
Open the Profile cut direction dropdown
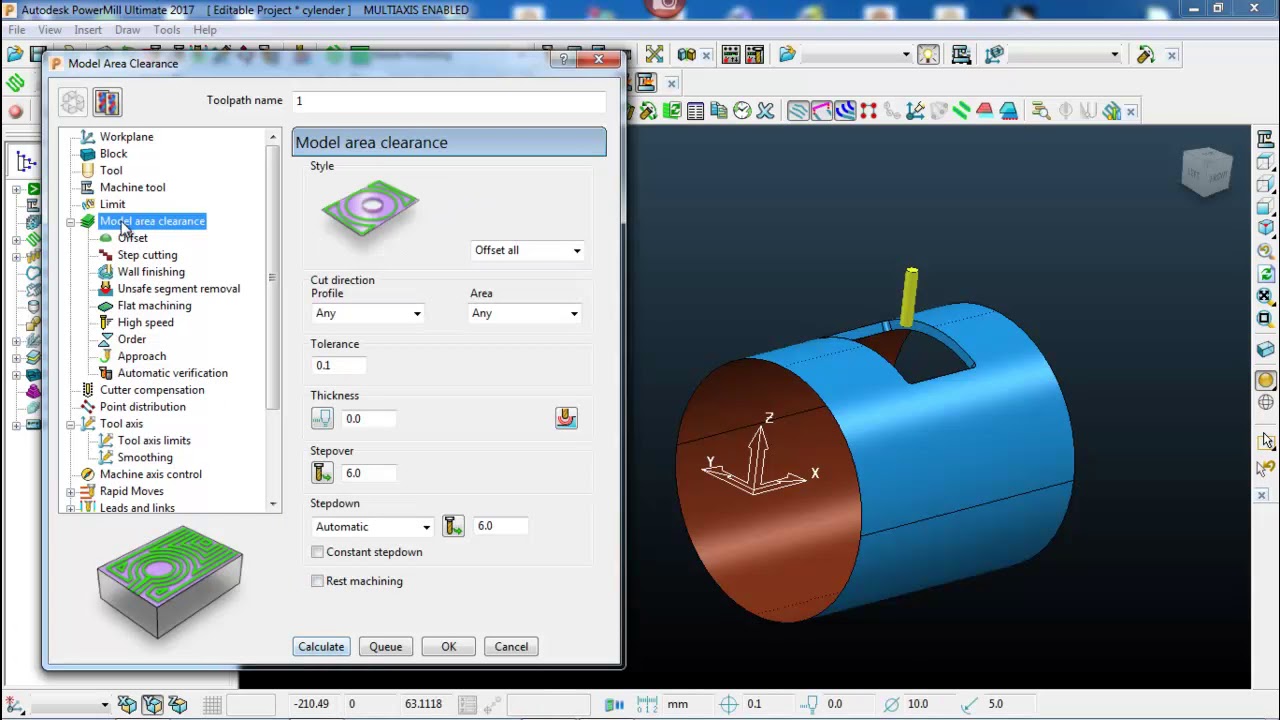[367, 314]
